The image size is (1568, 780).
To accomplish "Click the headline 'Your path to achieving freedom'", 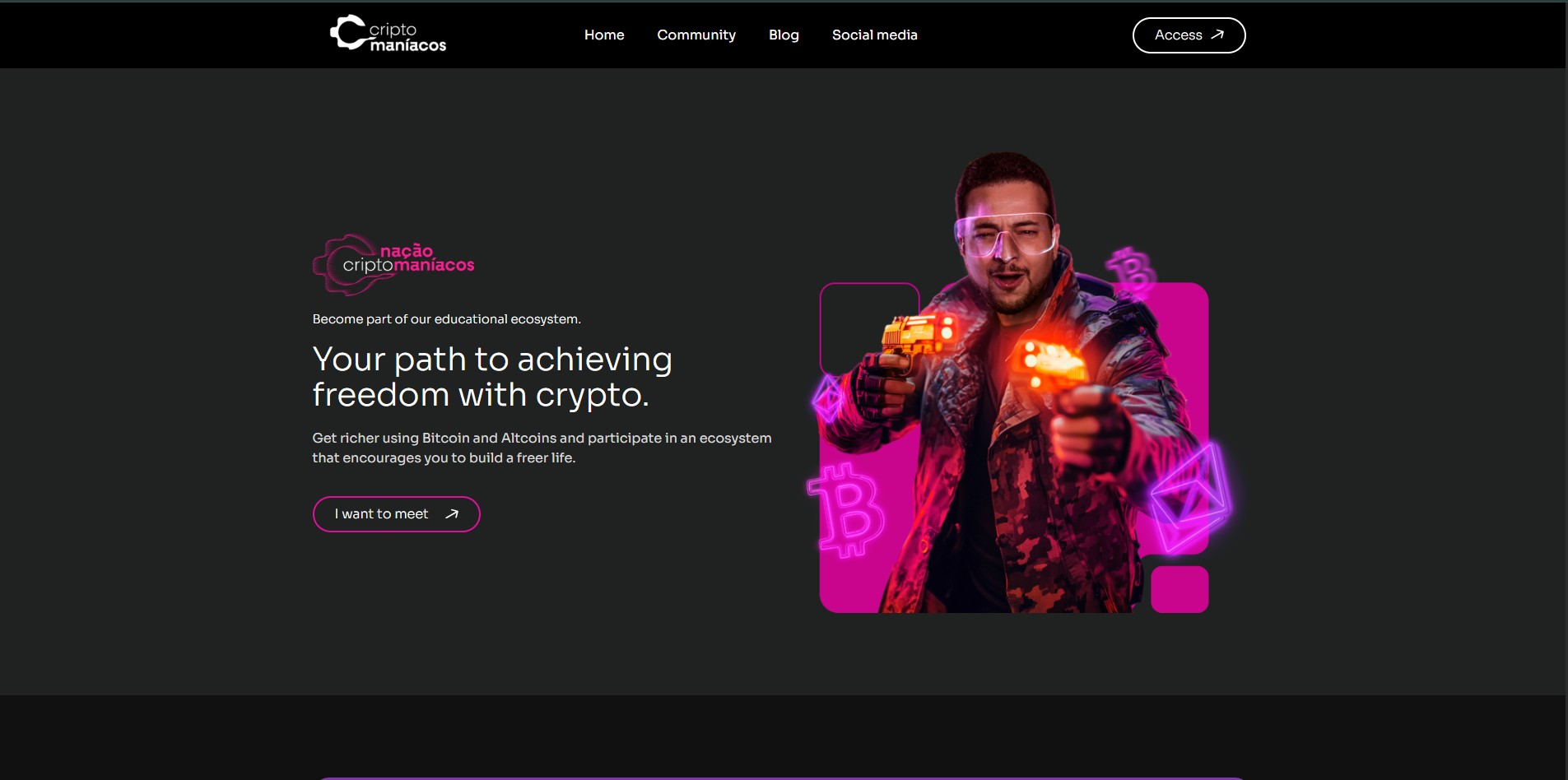I will [492, 377].
